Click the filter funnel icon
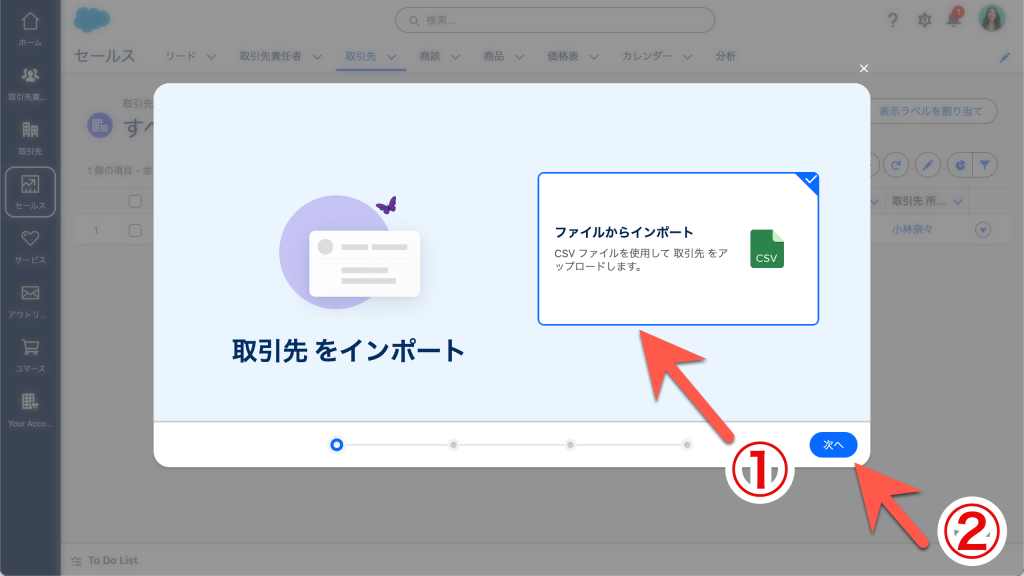 [985, 165]
